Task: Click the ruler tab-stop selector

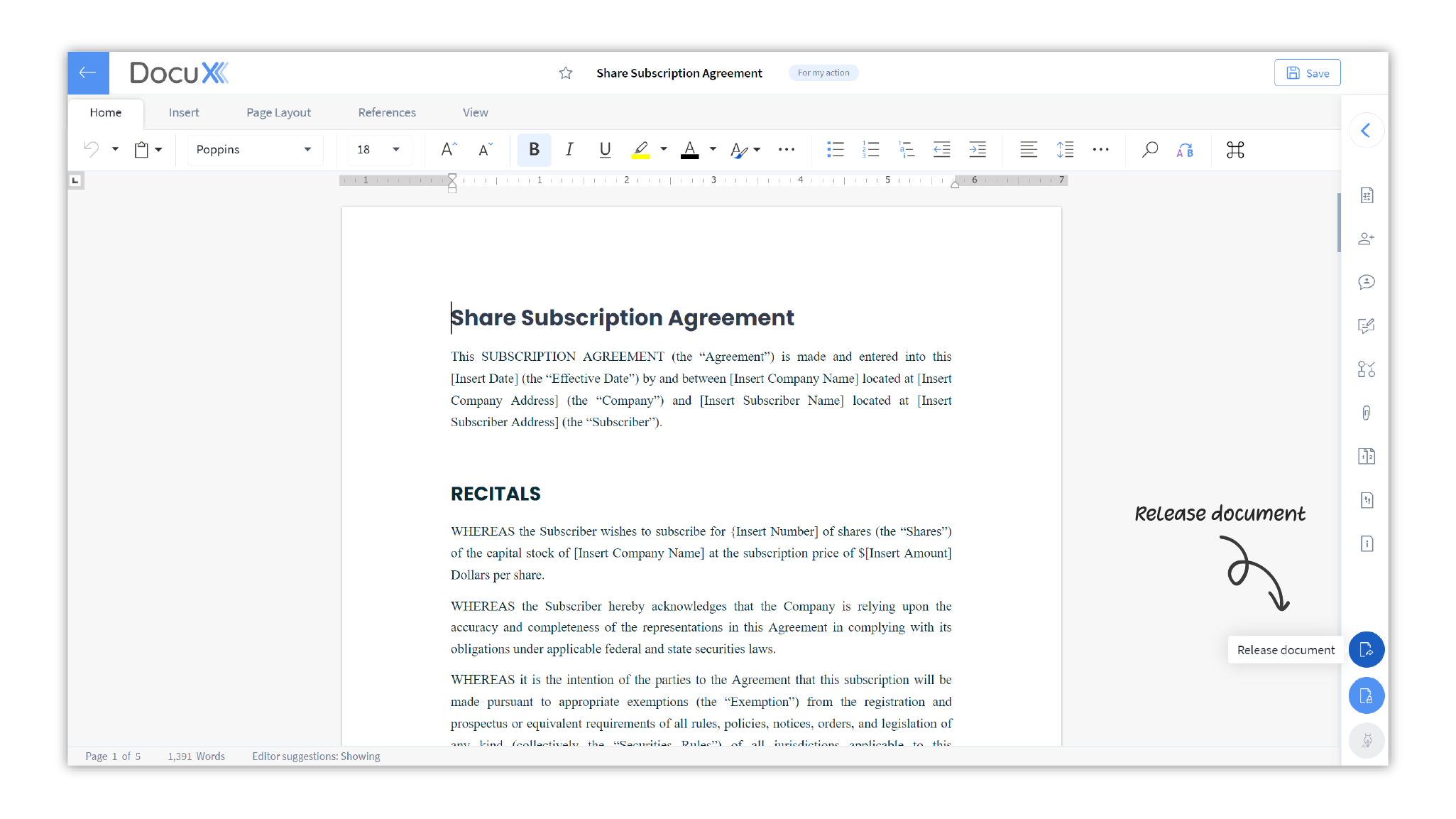Action: [x=75, y=180]
